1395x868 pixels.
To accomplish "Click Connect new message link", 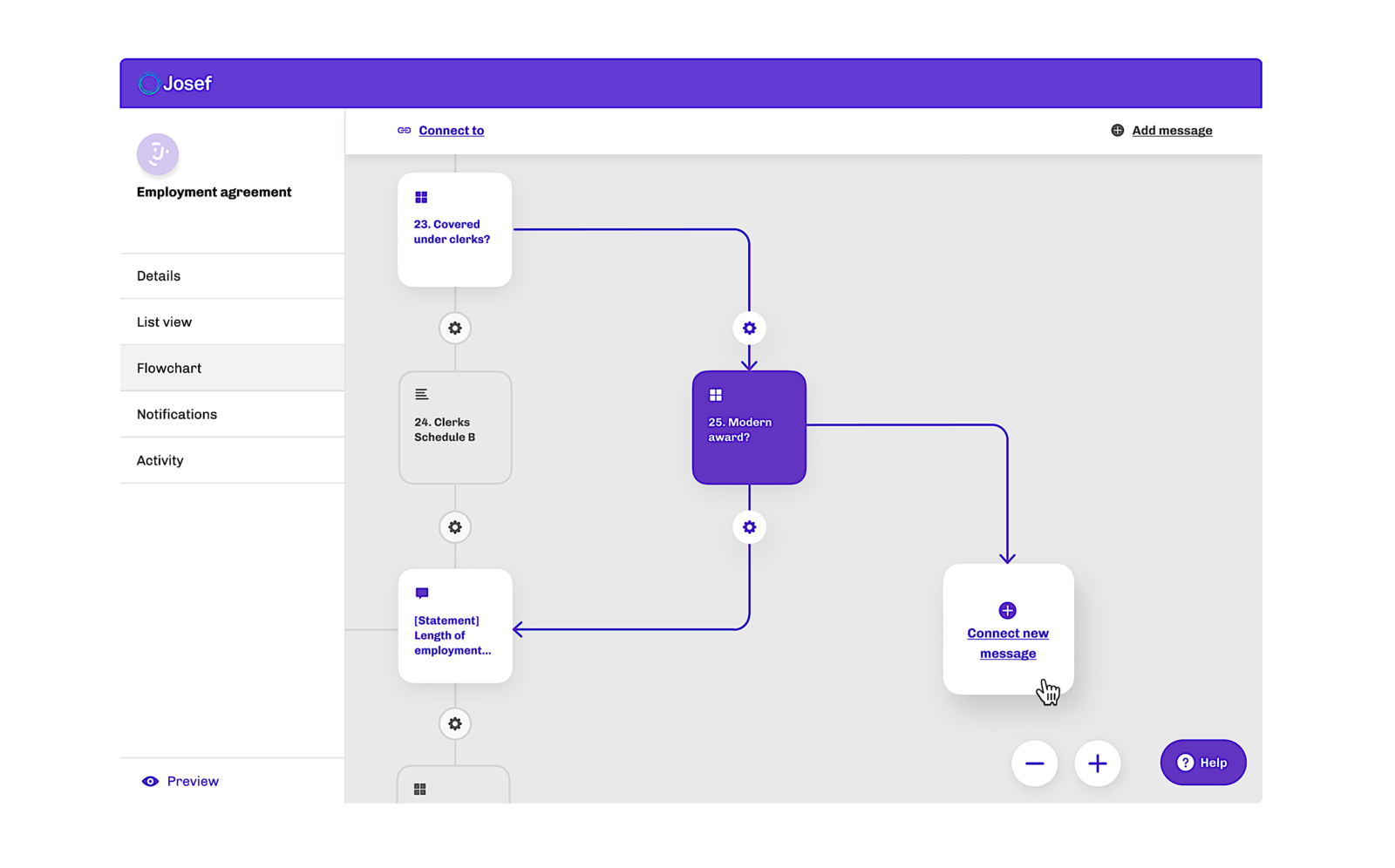I will [x=1008, y=643].
